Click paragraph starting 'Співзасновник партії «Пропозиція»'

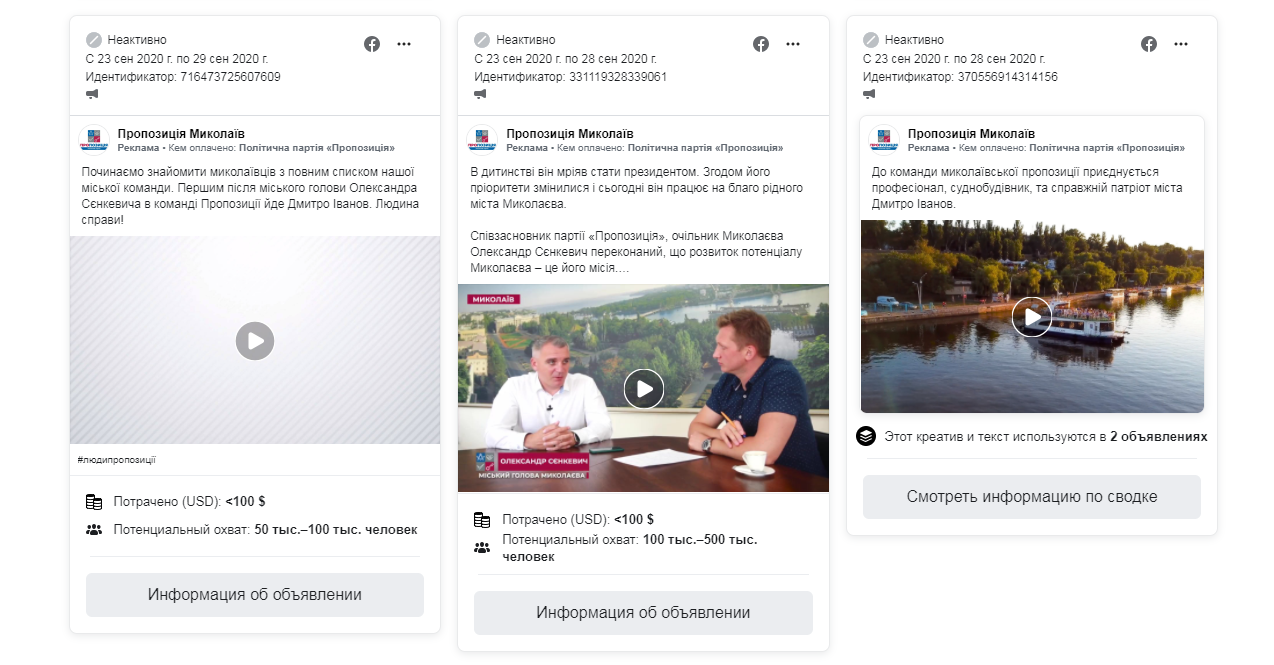(x=636, y=252)
